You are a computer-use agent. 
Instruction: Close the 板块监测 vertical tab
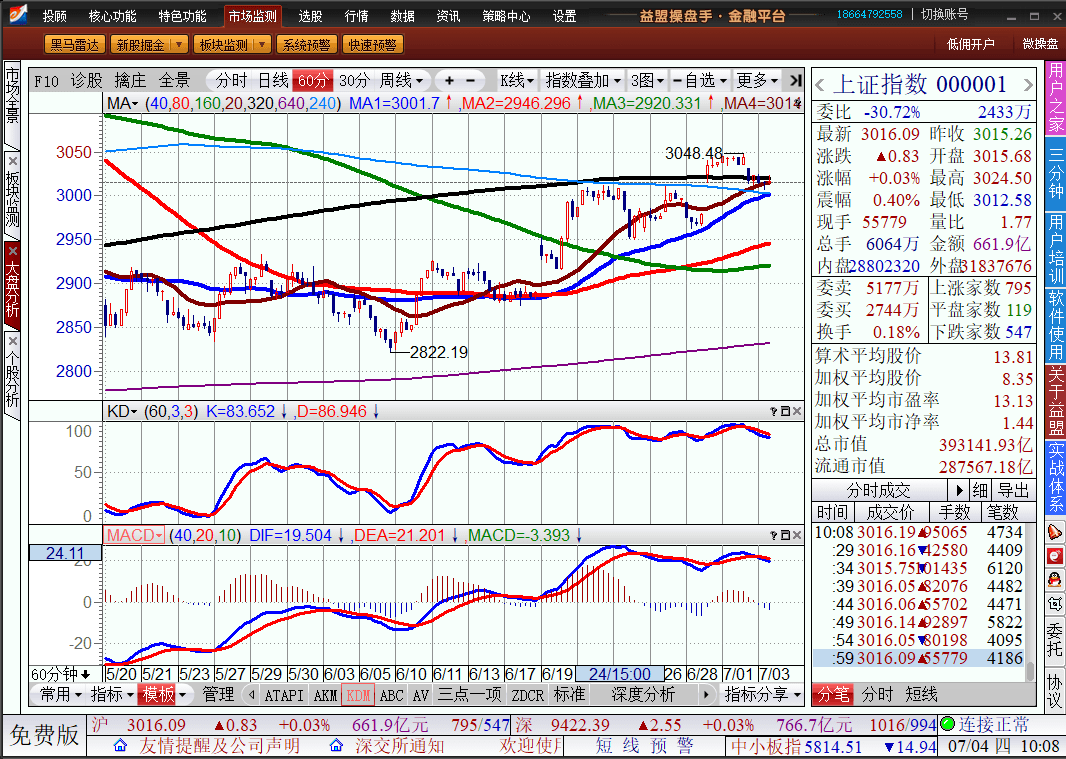click(12, 161)
